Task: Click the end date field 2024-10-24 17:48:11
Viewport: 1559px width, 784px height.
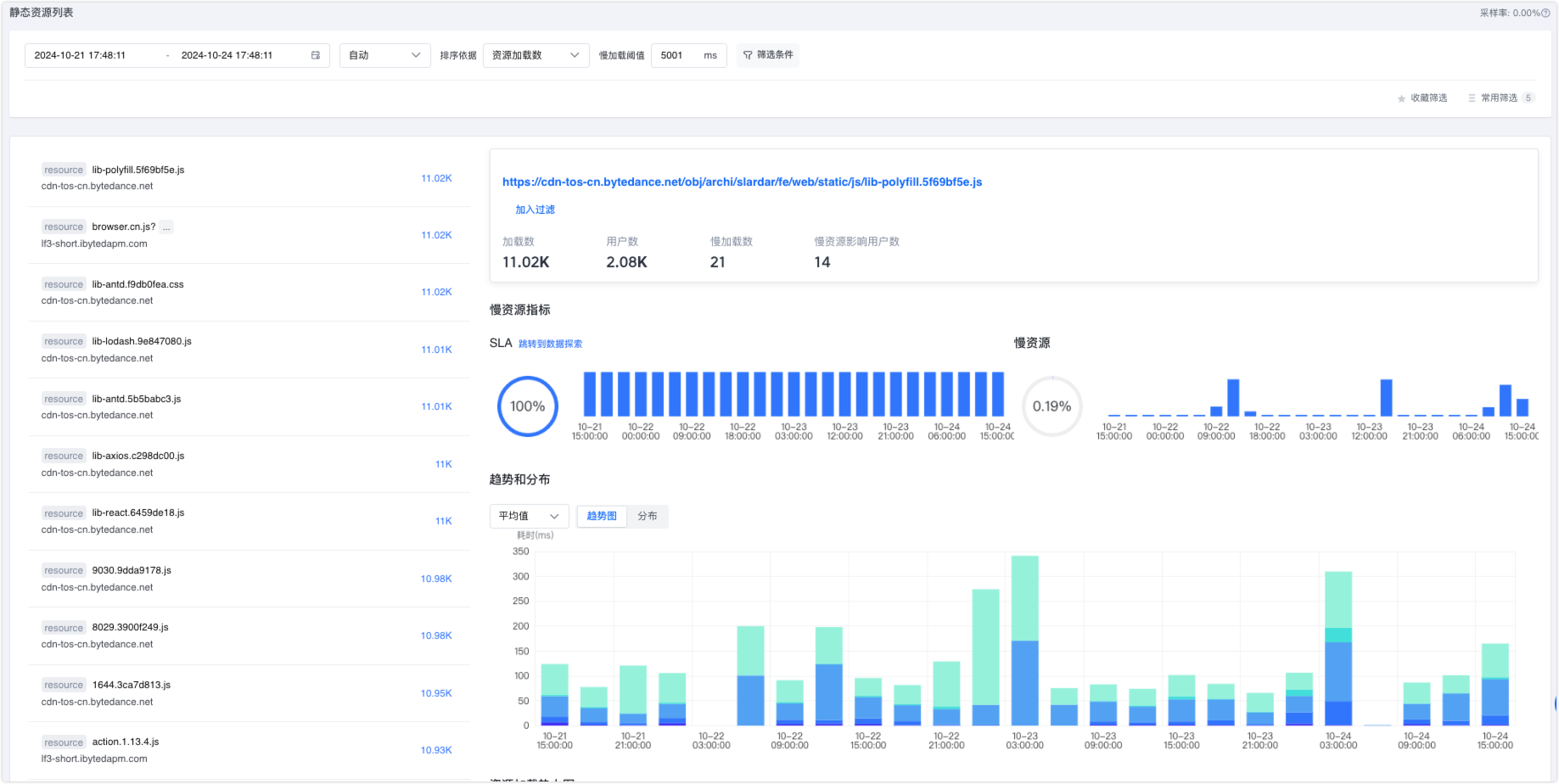Action: pos(227,55)
